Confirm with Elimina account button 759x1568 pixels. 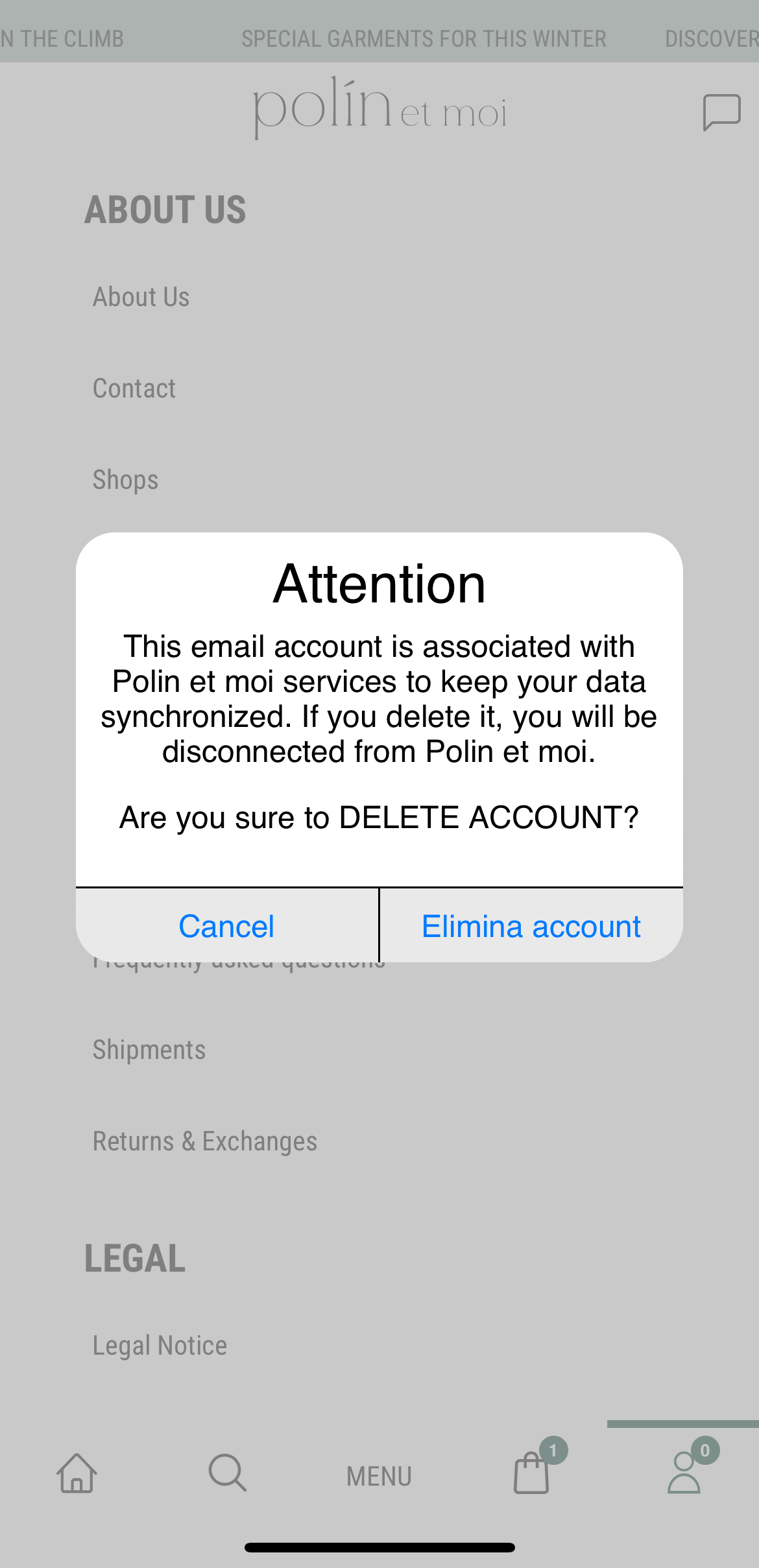(x=531, y=925)
